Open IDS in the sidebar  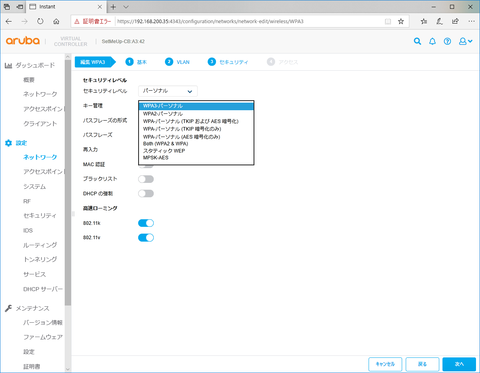[28, 231]
